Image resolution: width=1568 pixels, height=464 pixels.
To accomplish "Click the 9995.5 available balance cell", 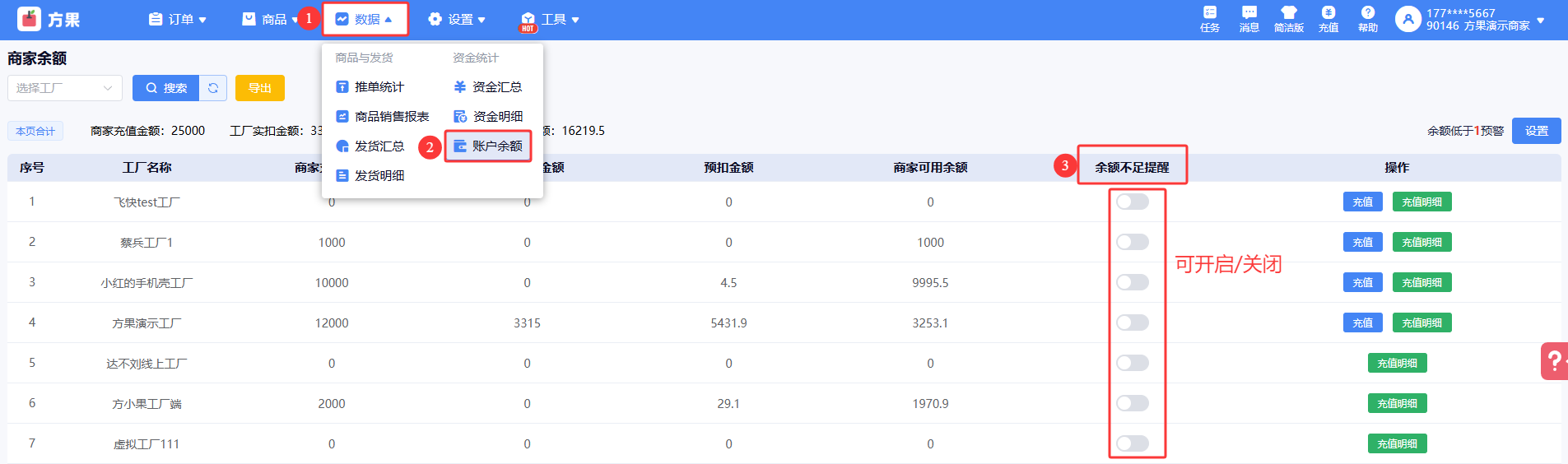I will tap(930, 282).
